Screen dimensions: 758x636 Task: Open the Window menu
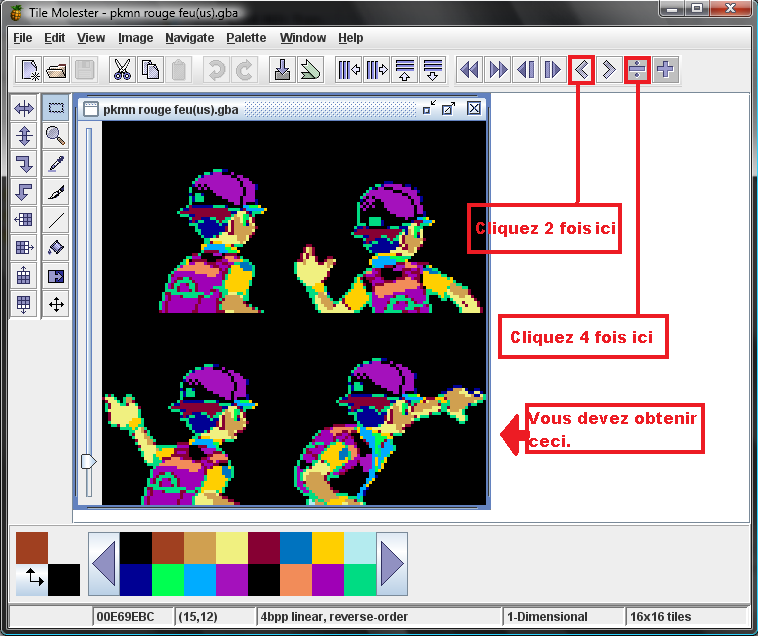(303, 38)
